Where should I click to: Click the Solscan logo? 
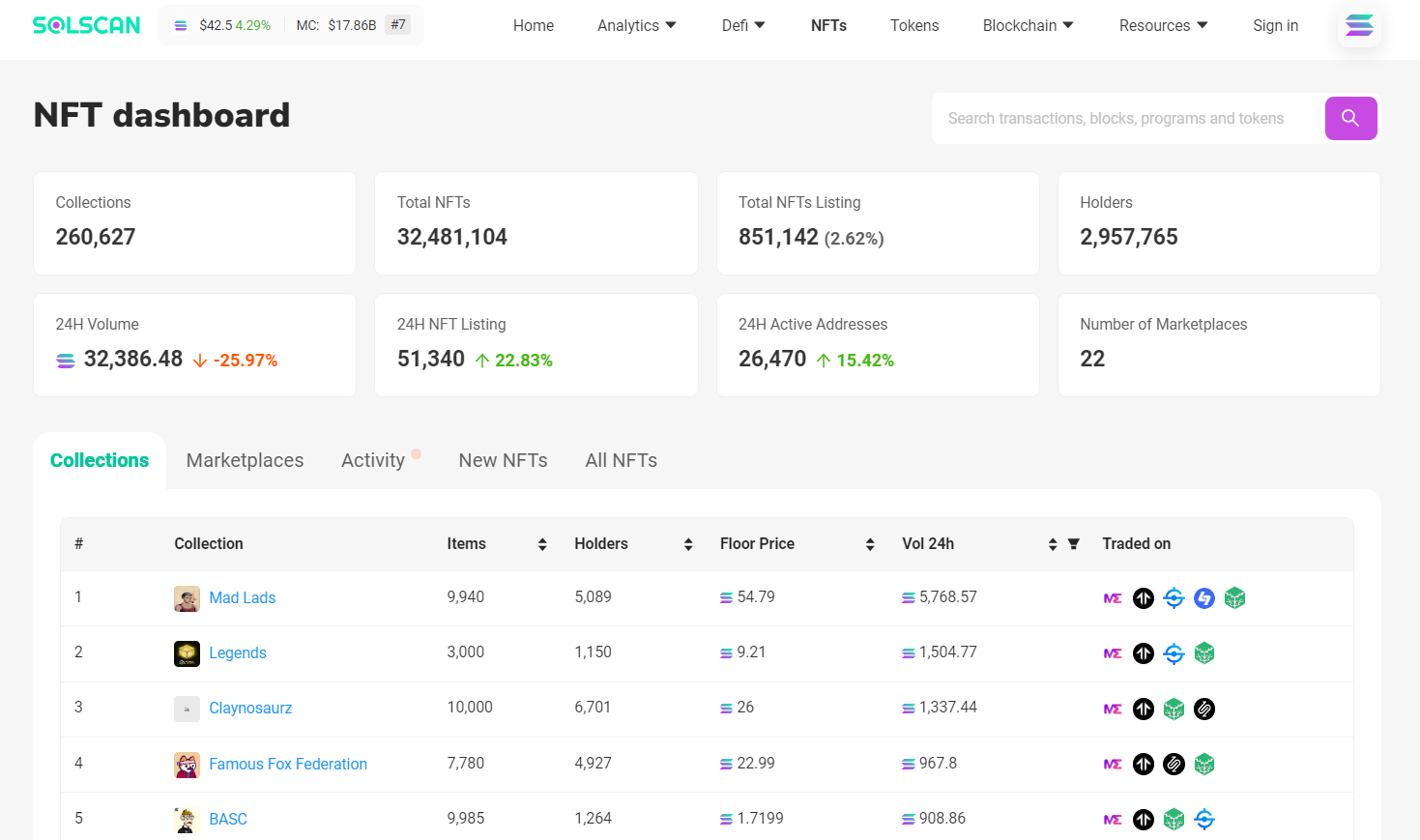86,25
